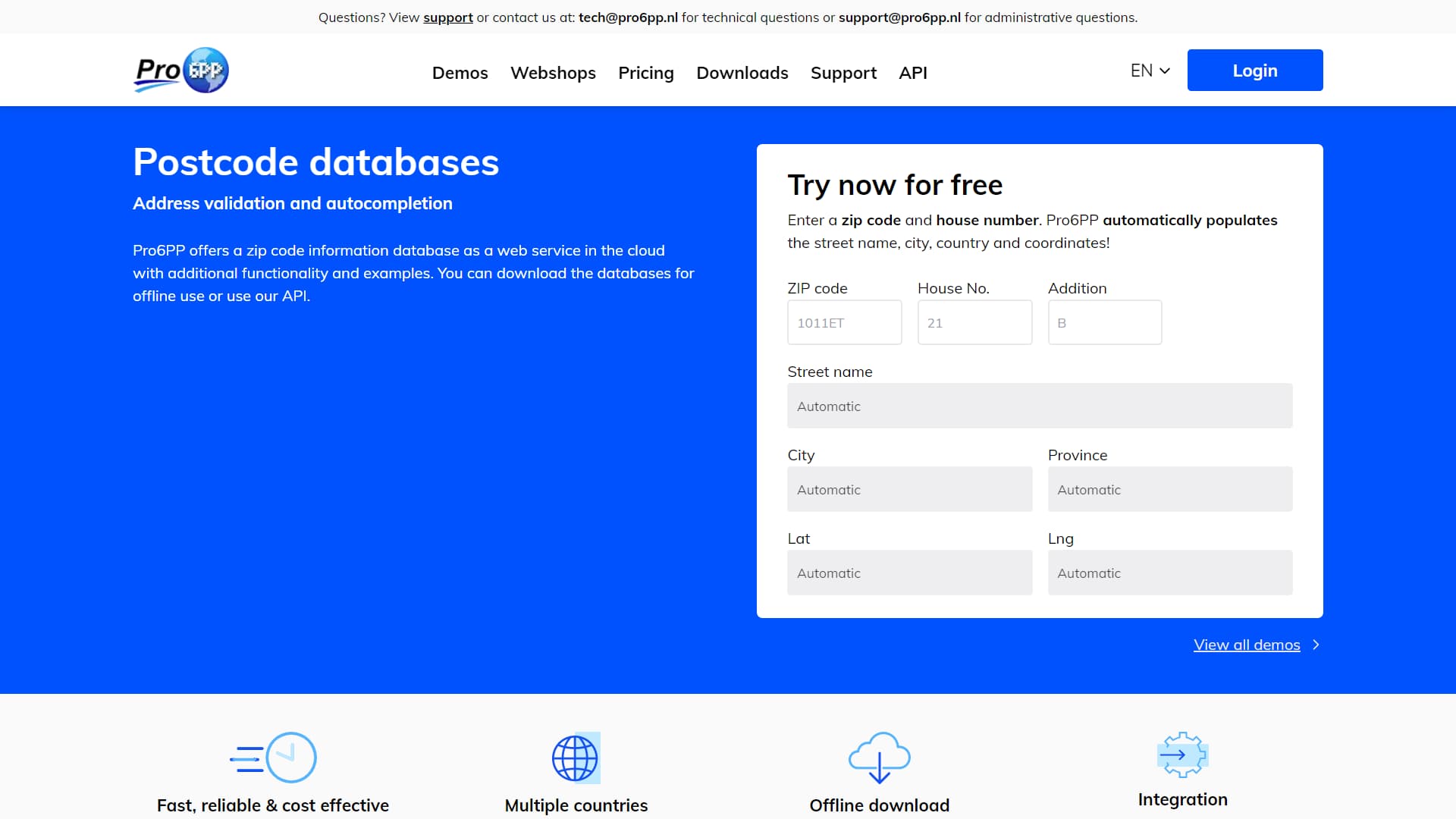Click the chevron next to View all demos

coord(1316,645)
